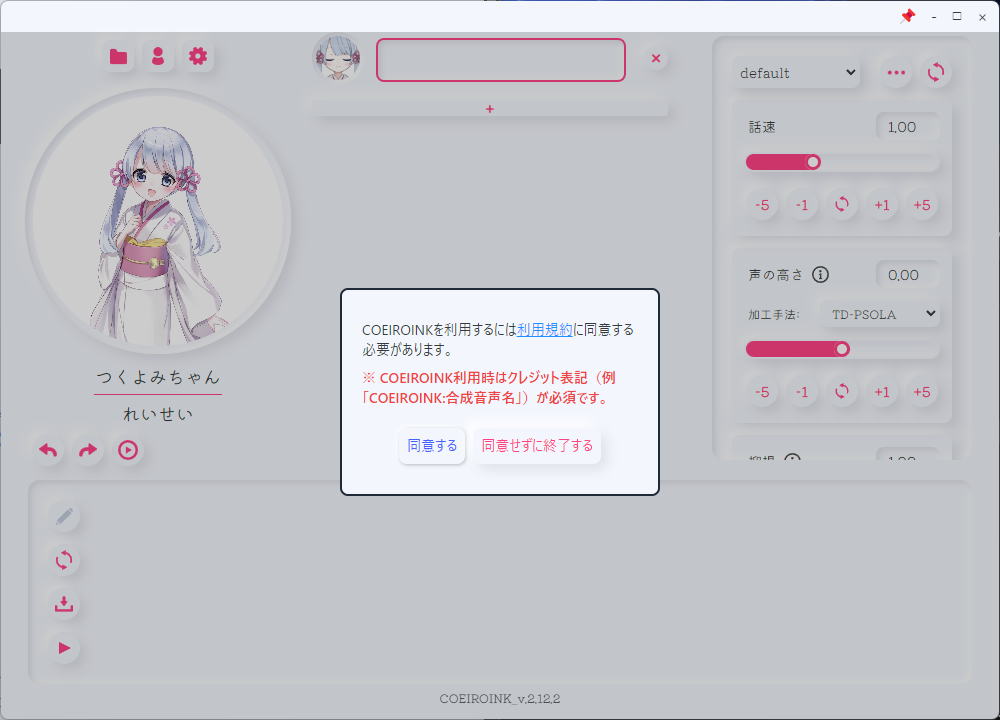Open the settings gear icon
Image resolution: width=1000 pixels, height=720 pixels.
[x=198, y=57]
